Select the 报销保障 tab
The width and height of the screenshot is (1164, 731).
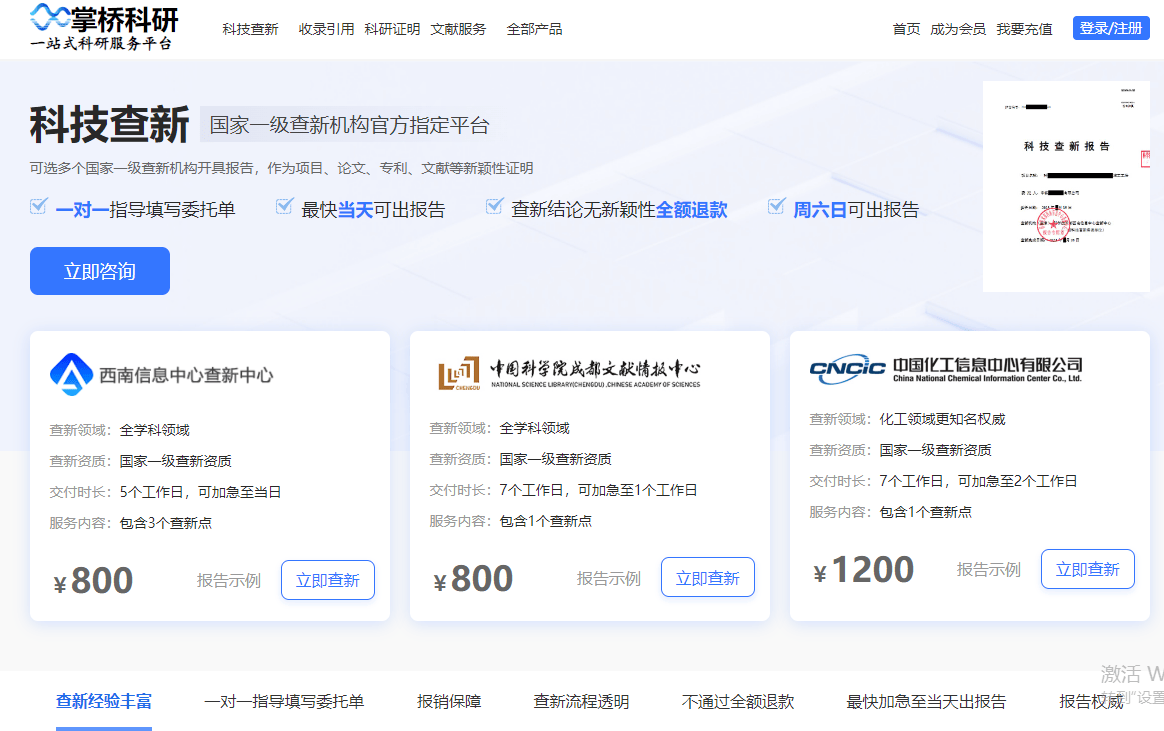449,701
